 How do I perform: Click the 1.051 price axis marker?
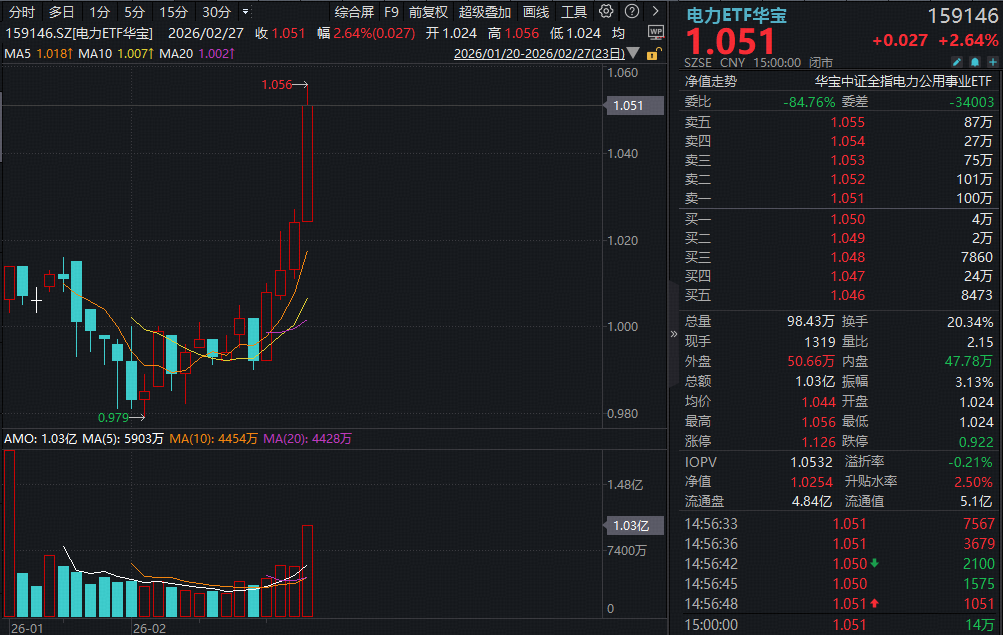pos(628,106)
